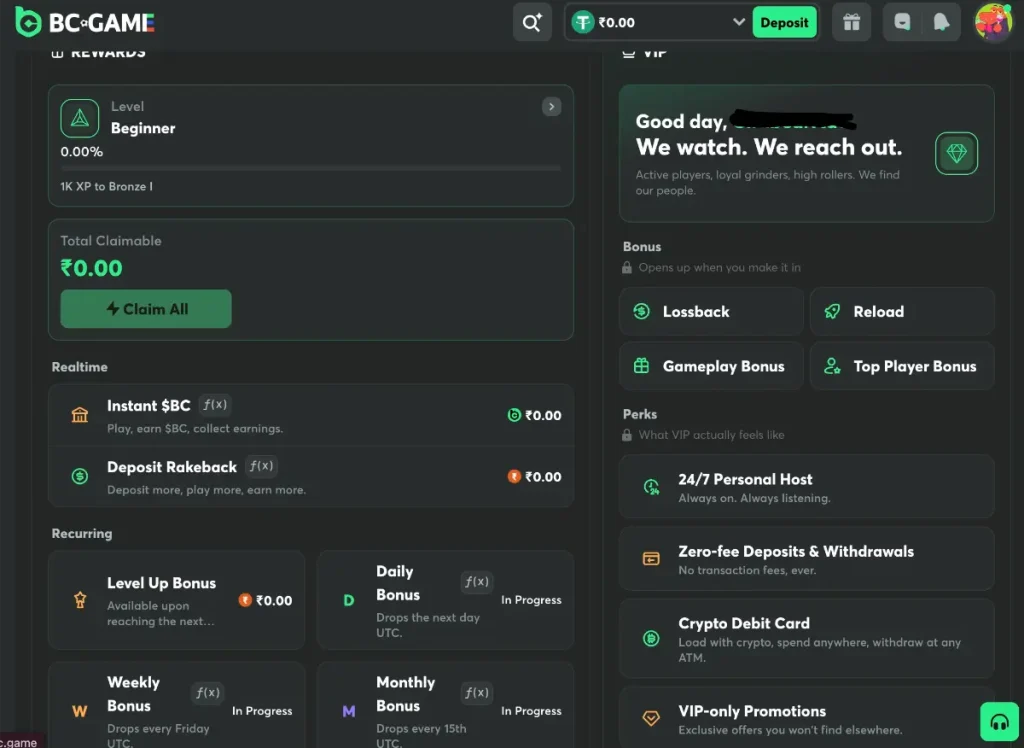Select the Crypto Debit Card perk
Screen dimensions: 1024x748
pos(807,639)
